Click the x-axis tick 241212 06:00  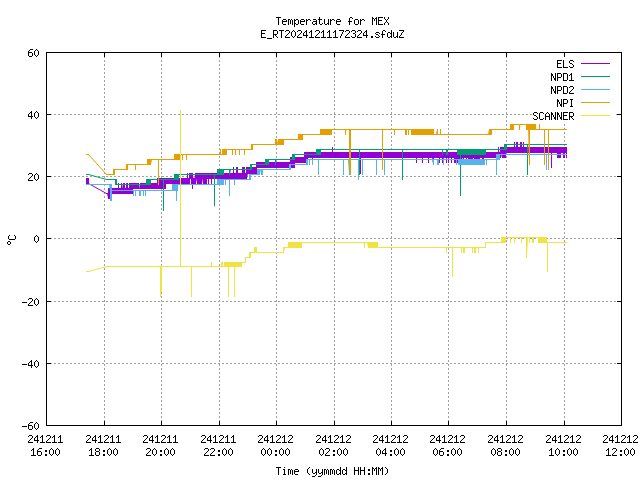point(448,446)
